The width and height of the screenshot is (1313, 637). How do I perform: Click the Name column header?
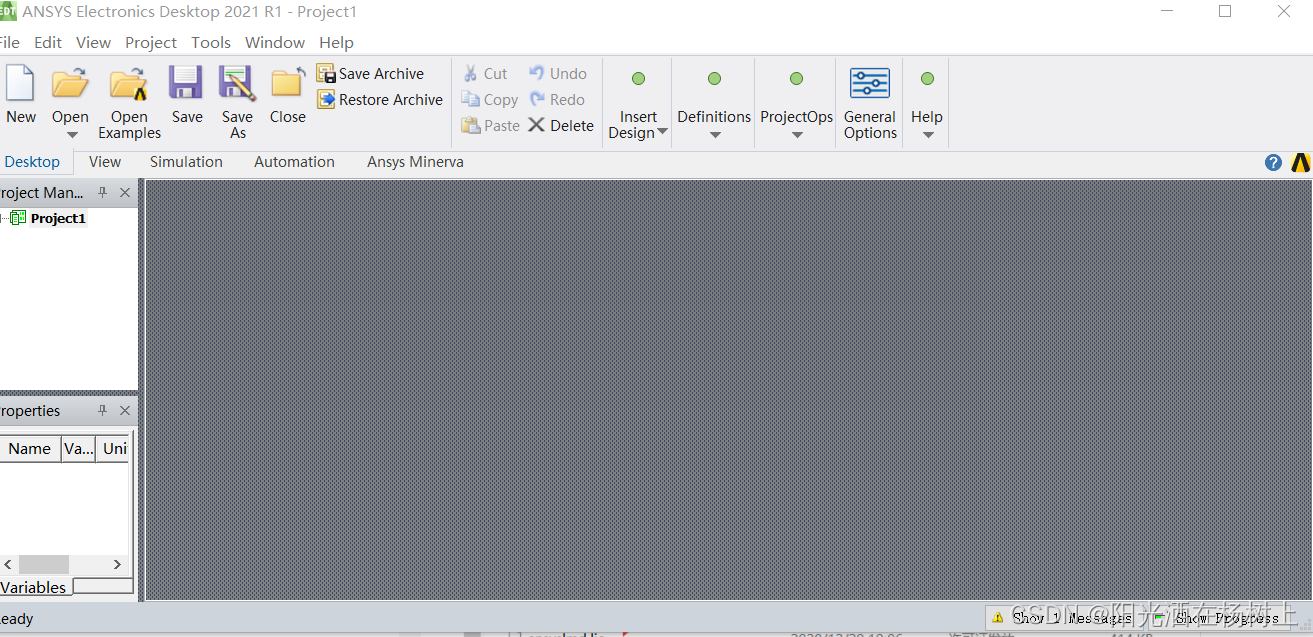[30, 448]
